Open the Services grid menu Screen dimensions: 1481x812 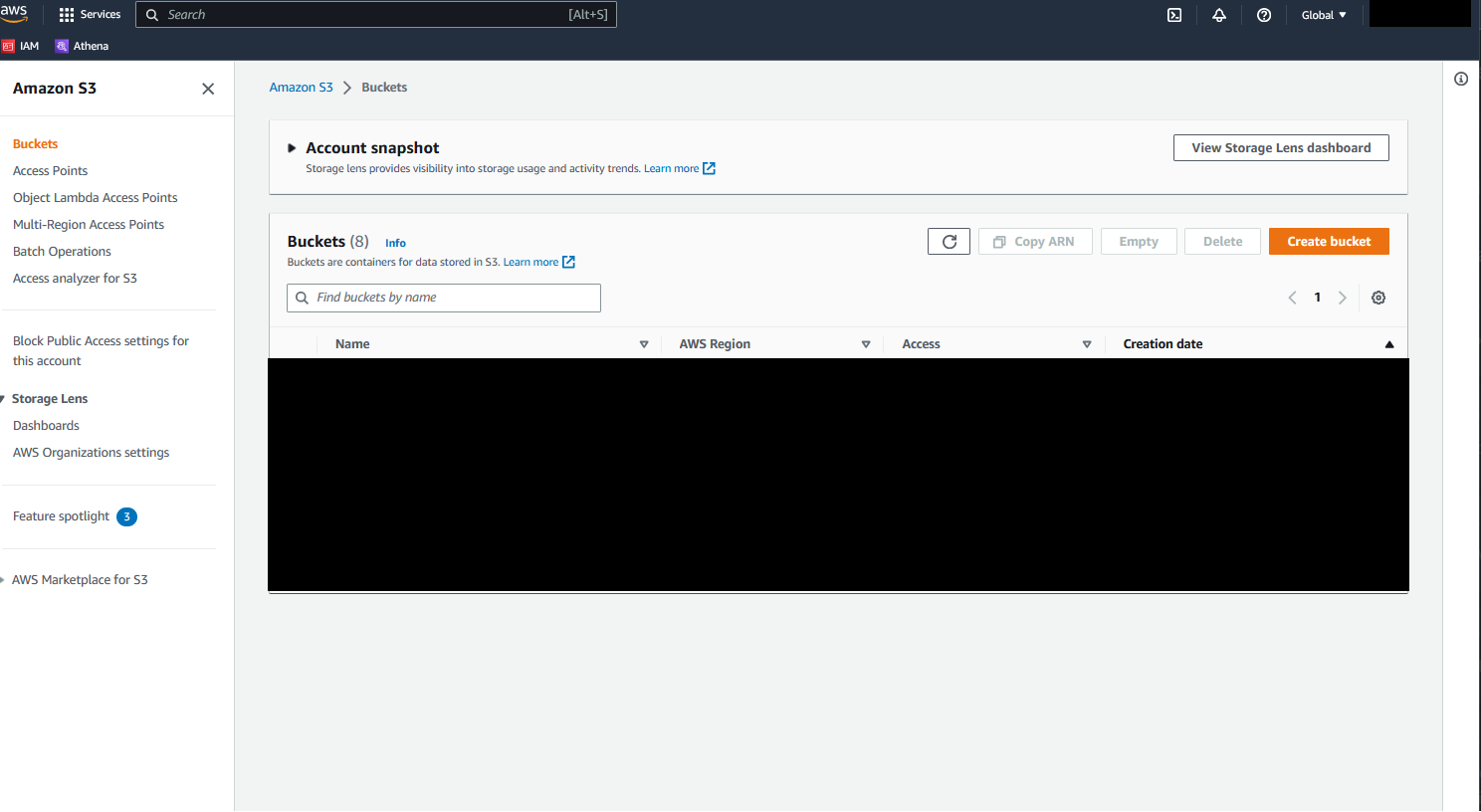coord(90,15)
